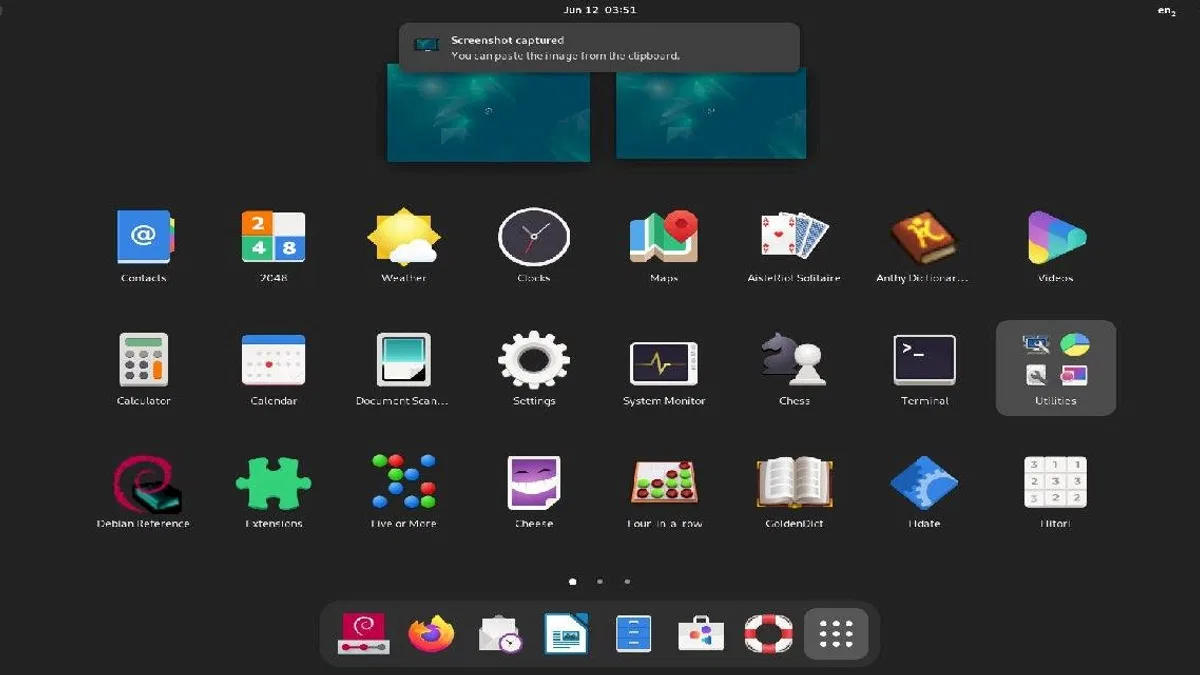Viewport: 1200px width, 675px height.
Task: Open Evolution mail from the dock
Action: tap(500, 633)
